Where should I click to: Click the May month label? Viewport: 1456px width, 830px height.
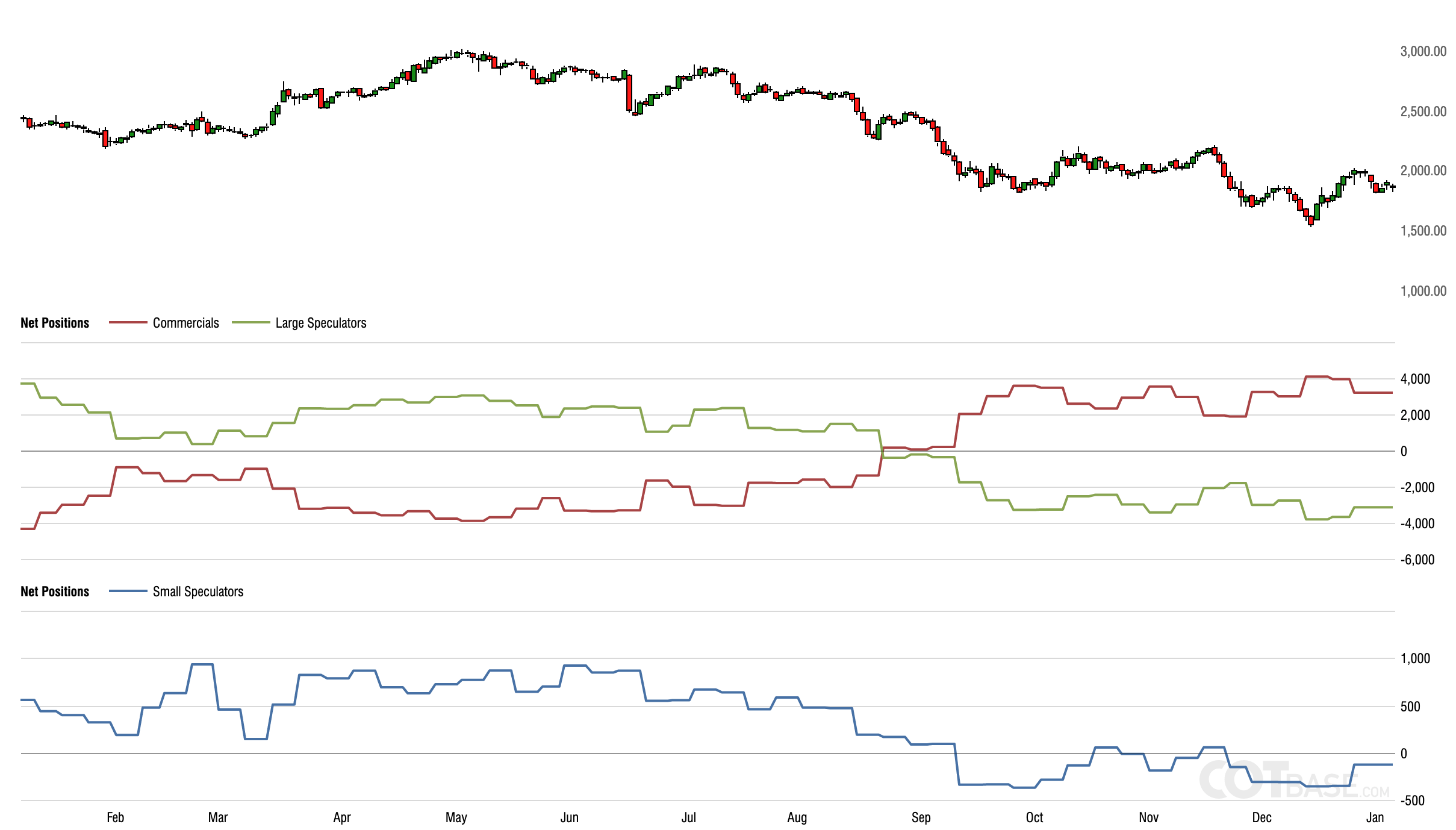click(456, 817)
